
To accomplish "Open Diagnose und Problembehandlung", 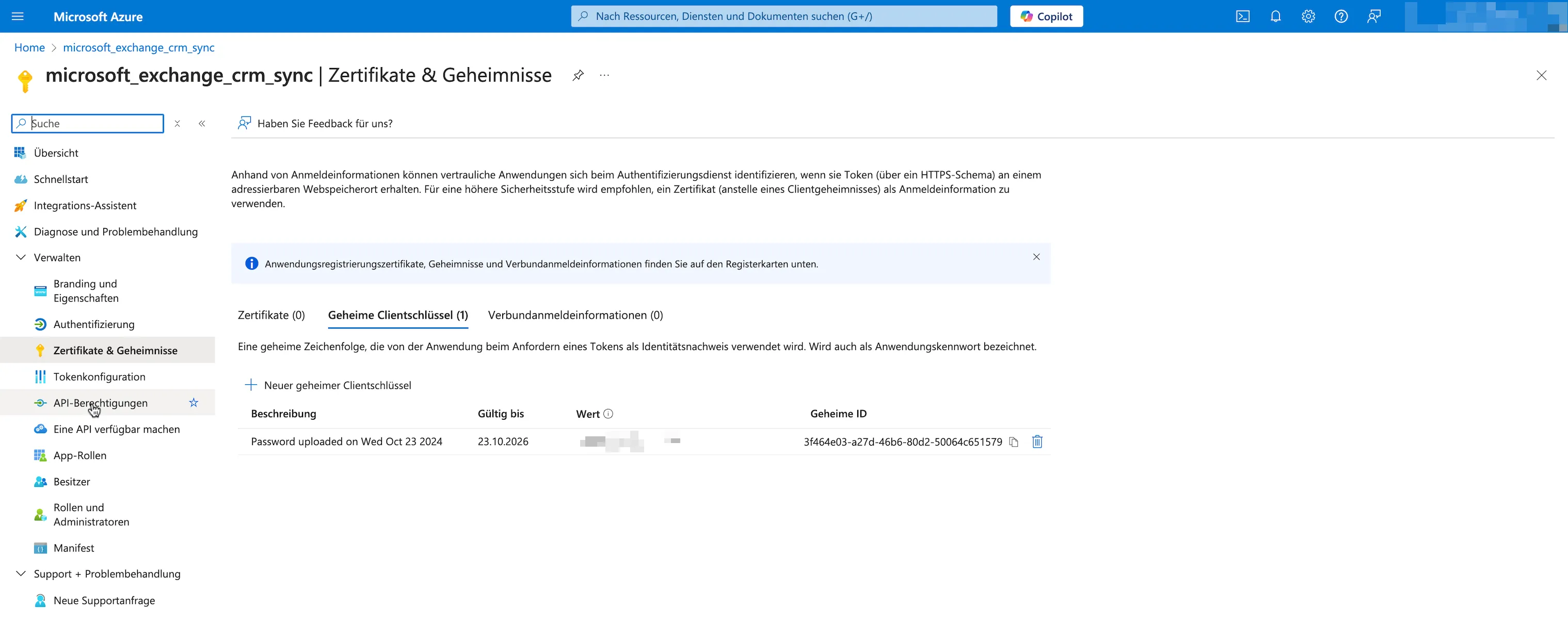I will point(116,231).
